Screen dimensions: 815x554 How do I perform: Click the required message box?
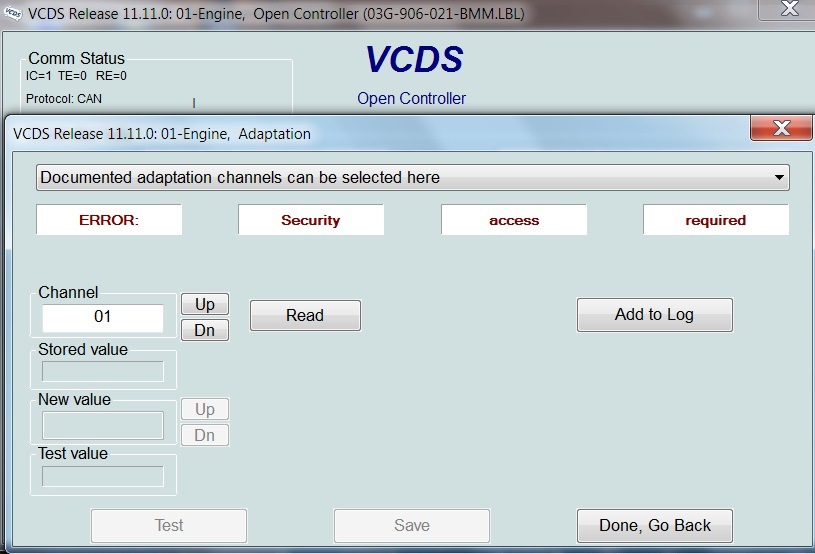716,220
